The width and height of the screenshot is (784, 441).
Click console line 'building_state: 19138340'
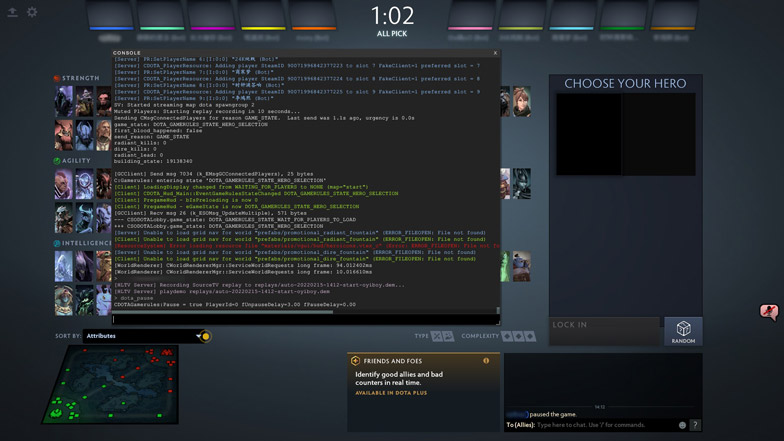153,162
